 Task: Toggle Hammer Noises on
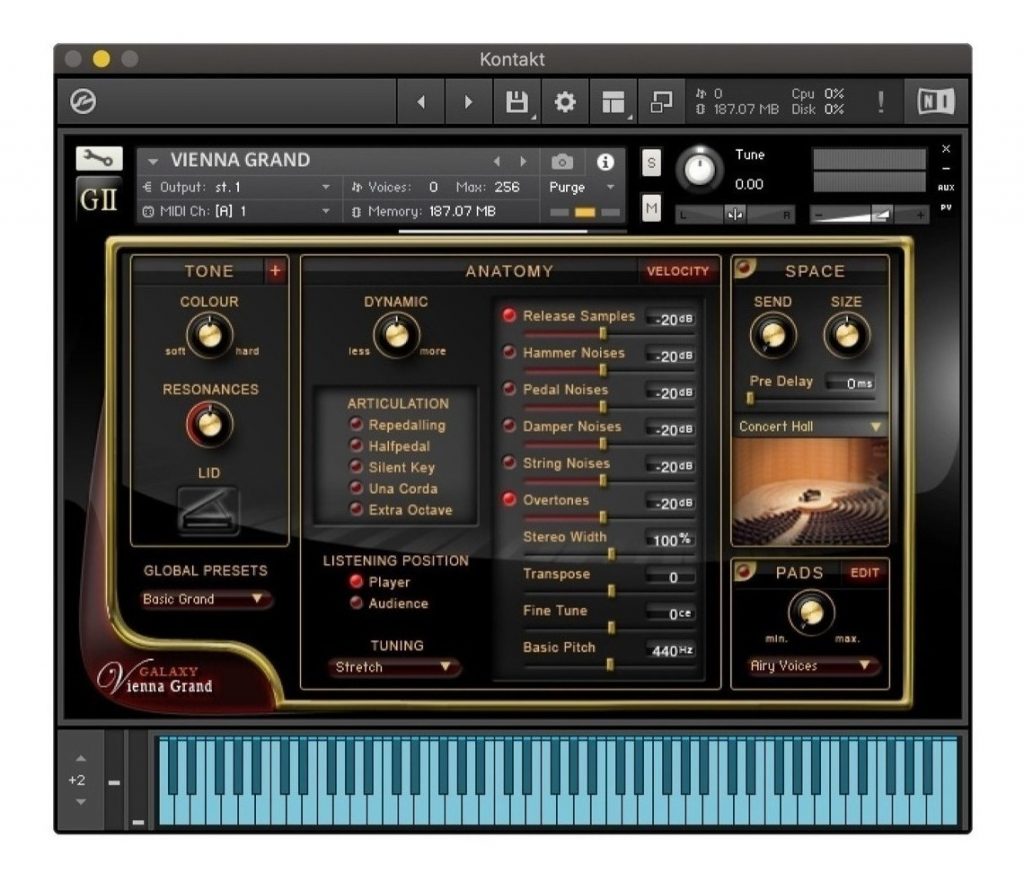point(509,352)
